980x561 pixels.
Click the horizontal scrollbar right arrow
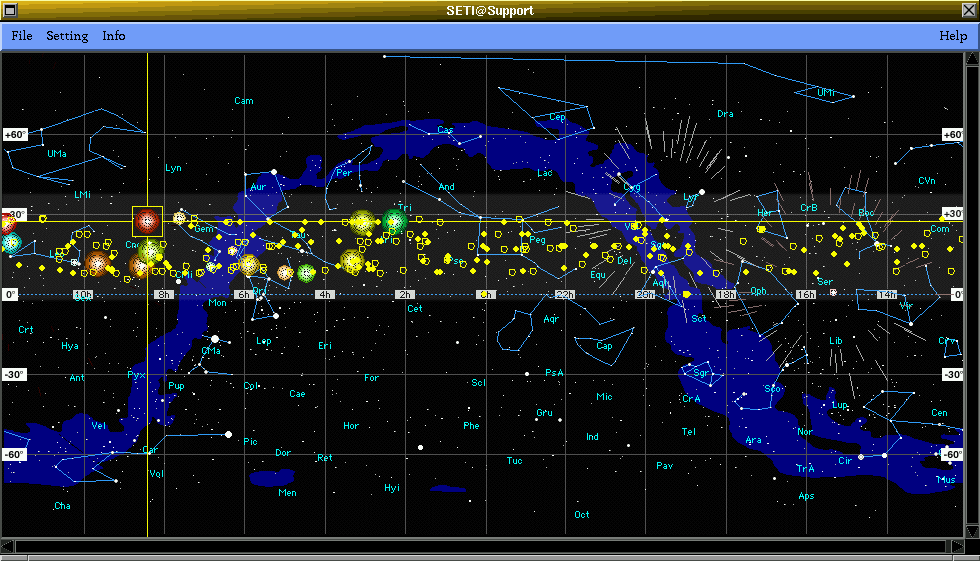pyautogui.click(x=958, y=547)
